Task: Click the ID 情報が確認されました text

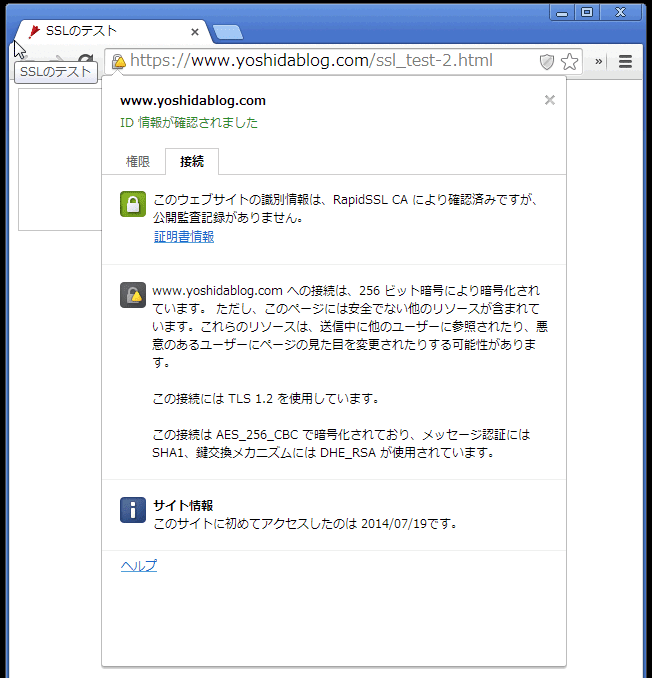Action: point(189,123)
